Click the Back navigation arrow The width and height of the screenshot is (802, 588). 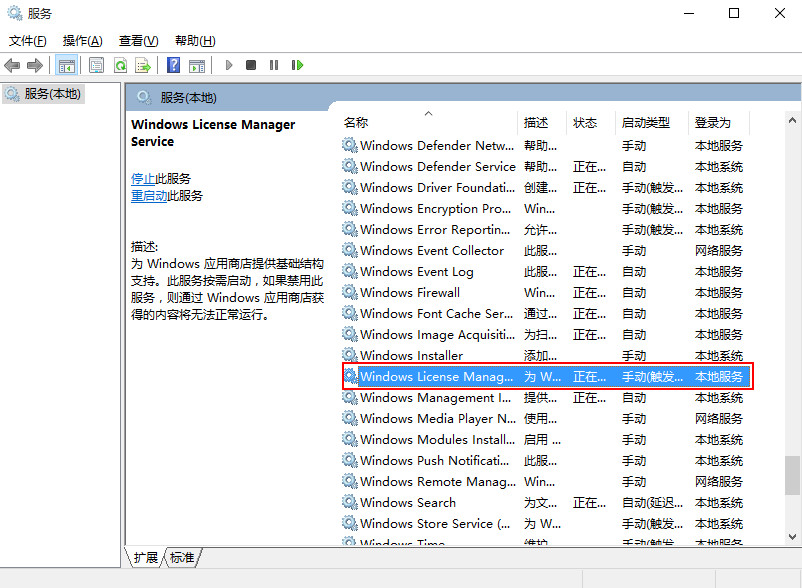pyautogui.click(x=12, y=65)
